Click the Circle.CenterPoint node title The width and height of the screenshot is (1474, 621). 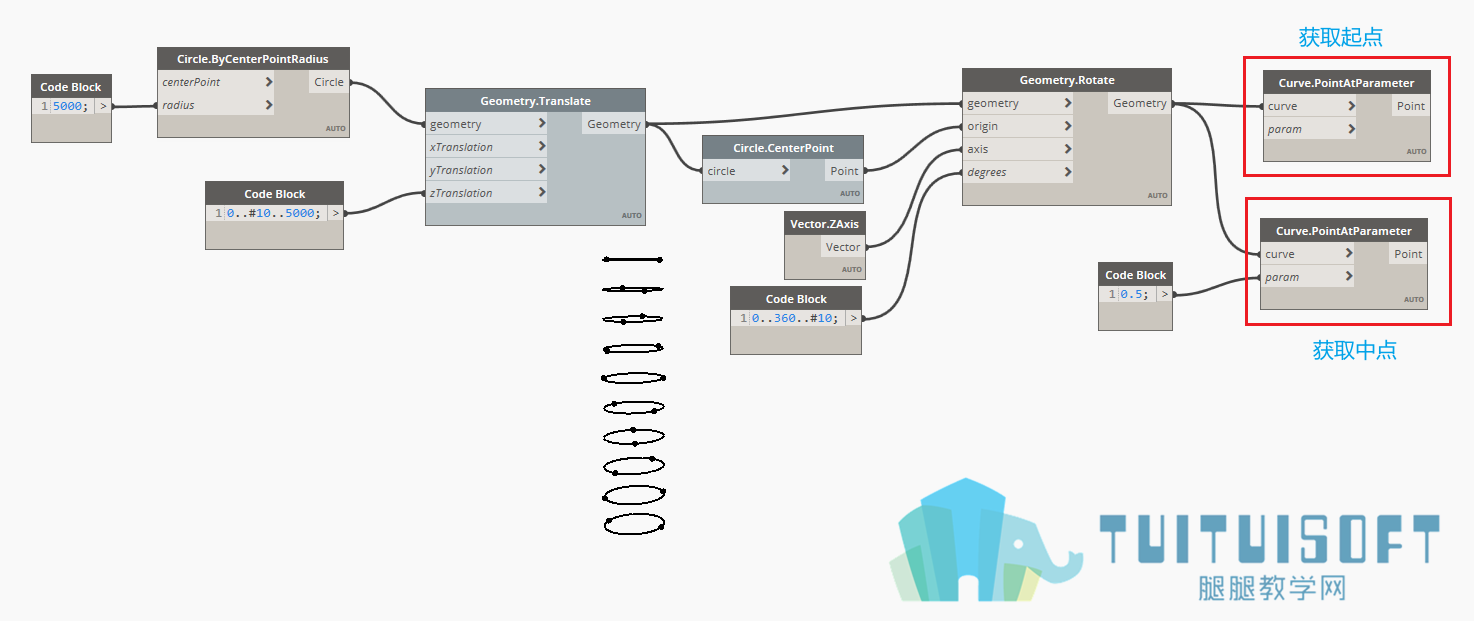[783, 148]
